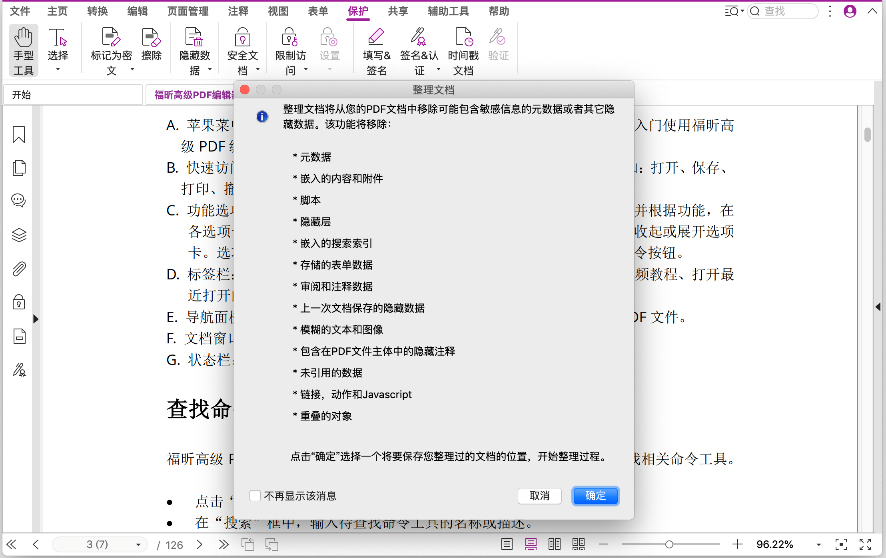The image size is (886, 558).
Task: Click Restrict Access (限制访问) icon
Action: pyautogui.click(x=290, y=37)
